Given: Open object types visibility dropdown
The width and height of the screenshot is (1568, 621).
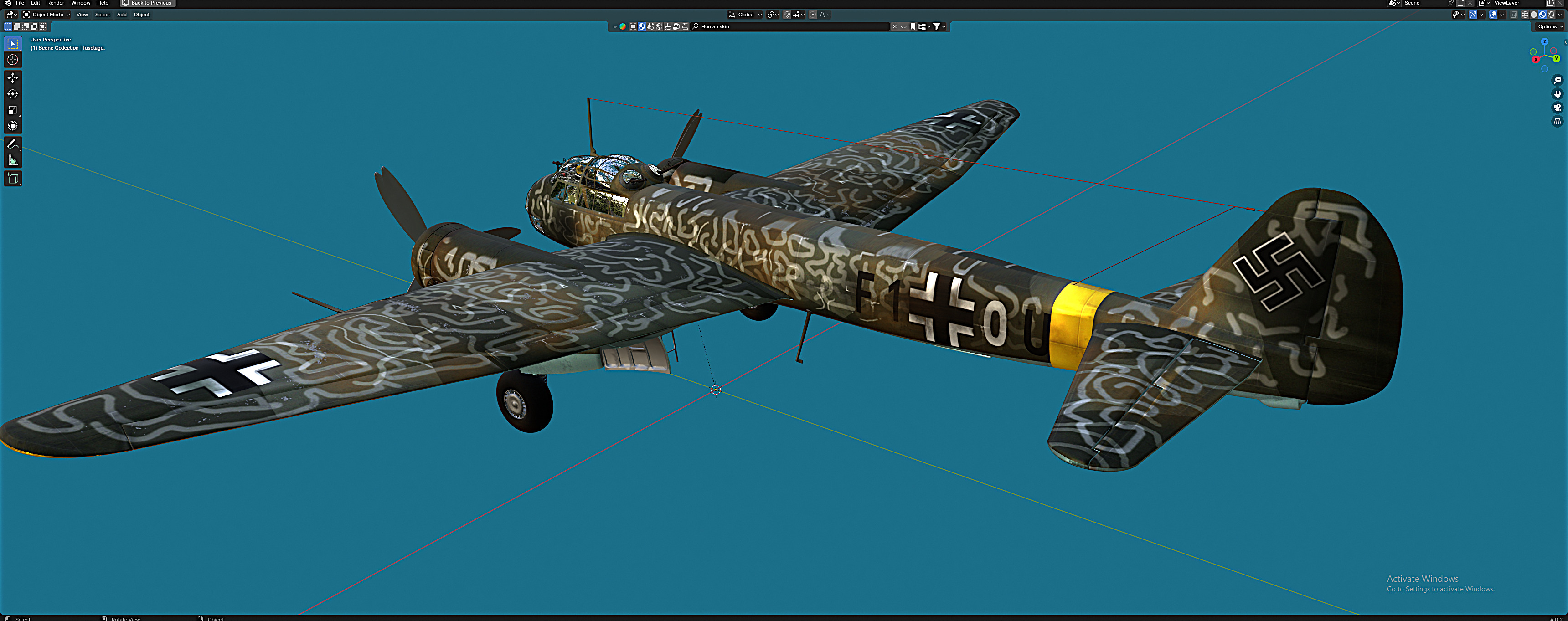Looking at the screenshot, I should click(1459, 15).
